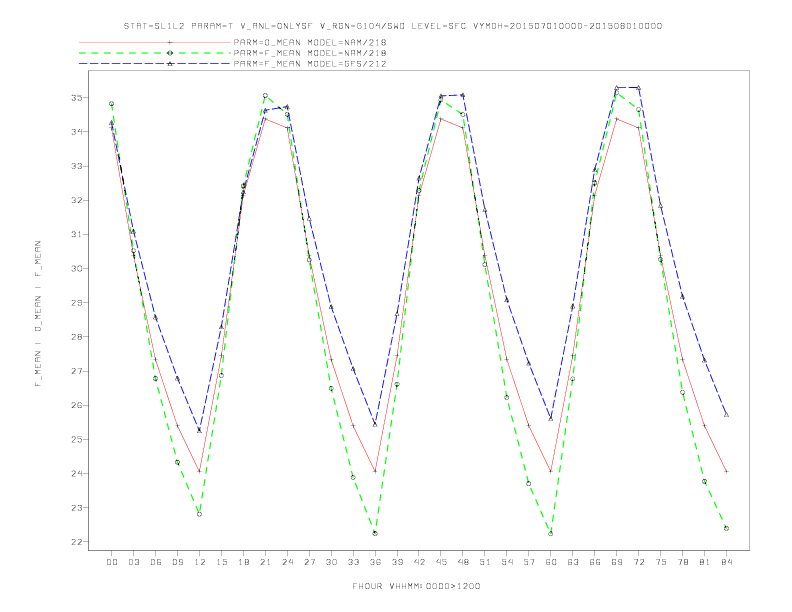Click x-axis forecast hour label 60

pos(551,562)
